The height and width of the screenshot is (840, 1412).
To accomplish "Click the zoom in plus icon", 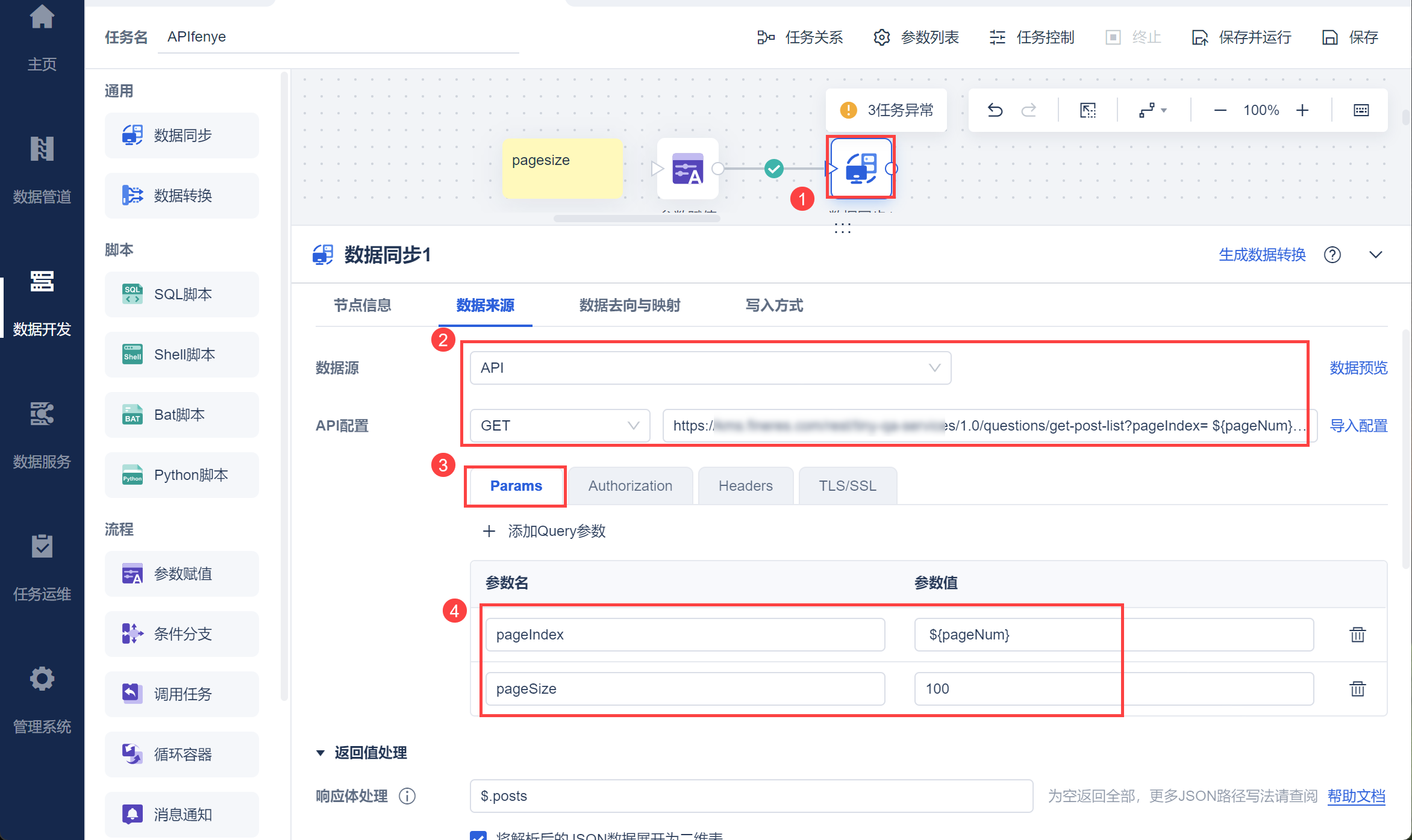I will [1302, 110].
